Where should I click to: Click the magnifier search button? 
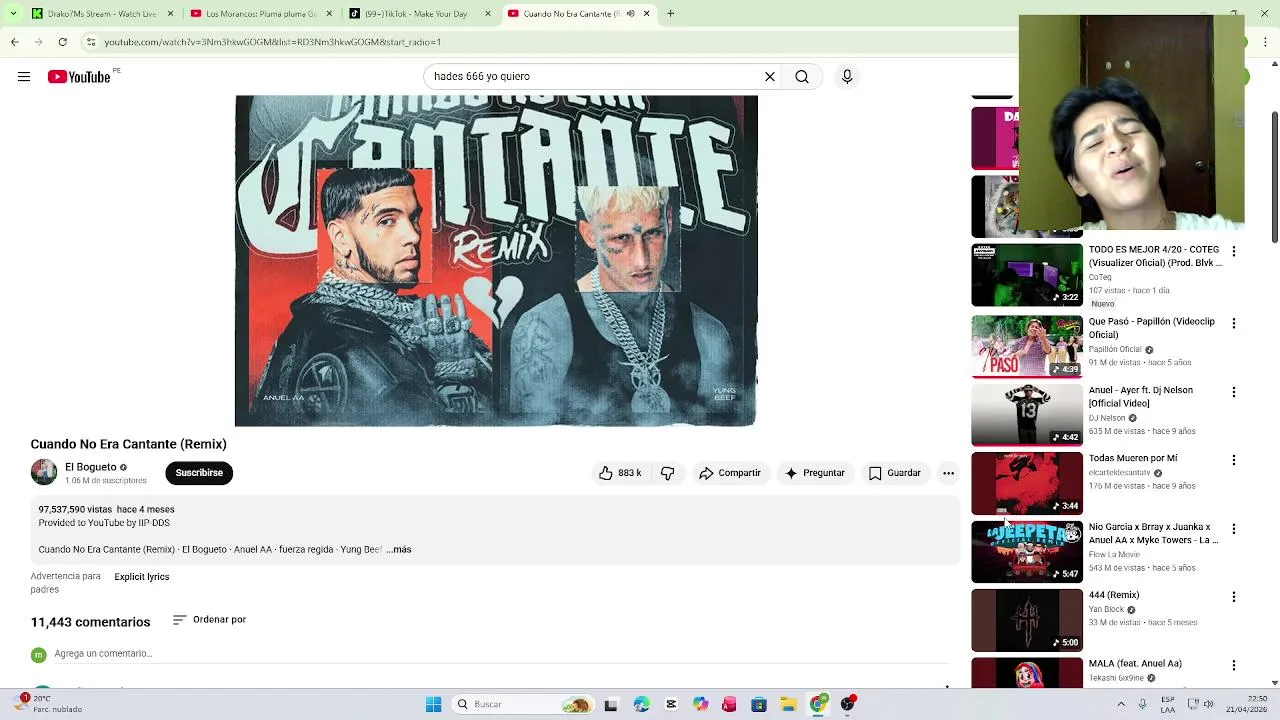(x=802, y=77)
